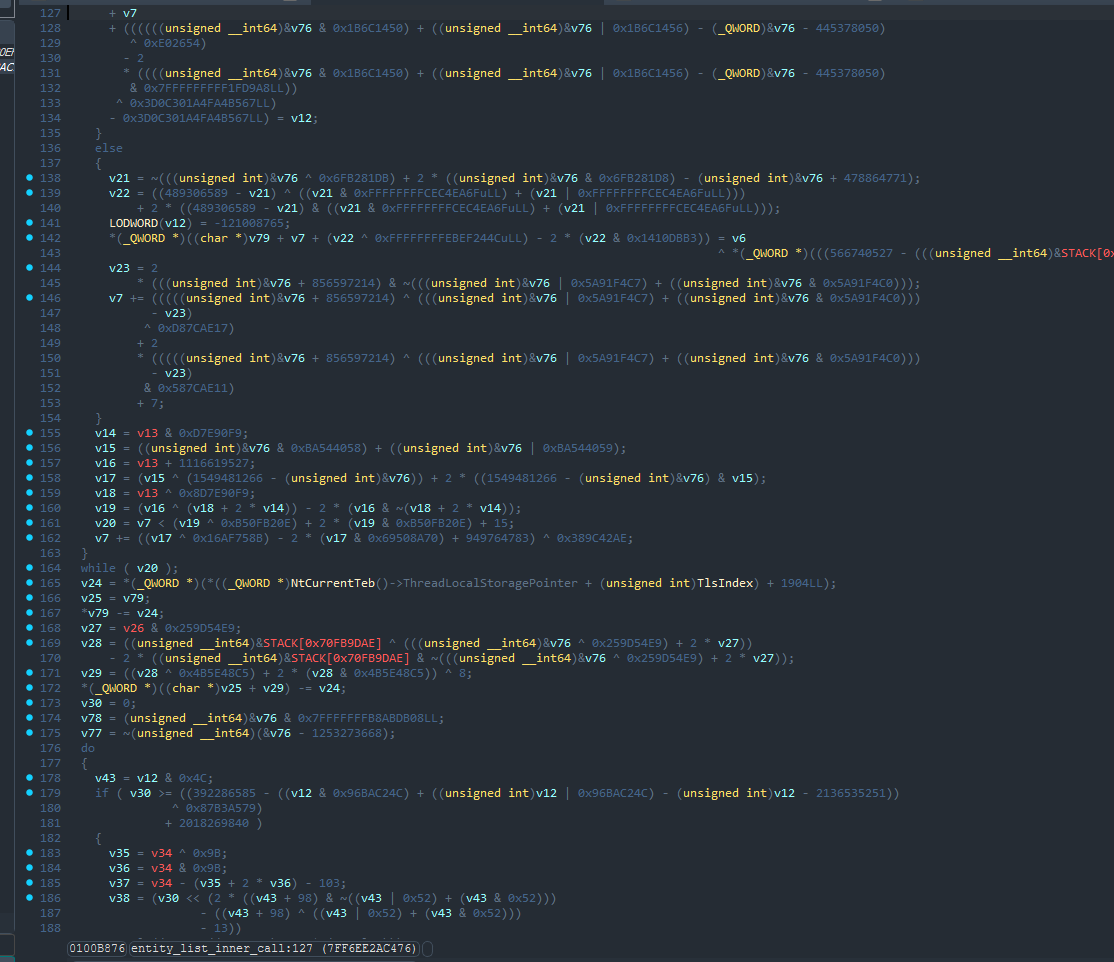Click the 0100B876 offset in status bar
This screenshot has width=1114, height=962.
(97, 948)
